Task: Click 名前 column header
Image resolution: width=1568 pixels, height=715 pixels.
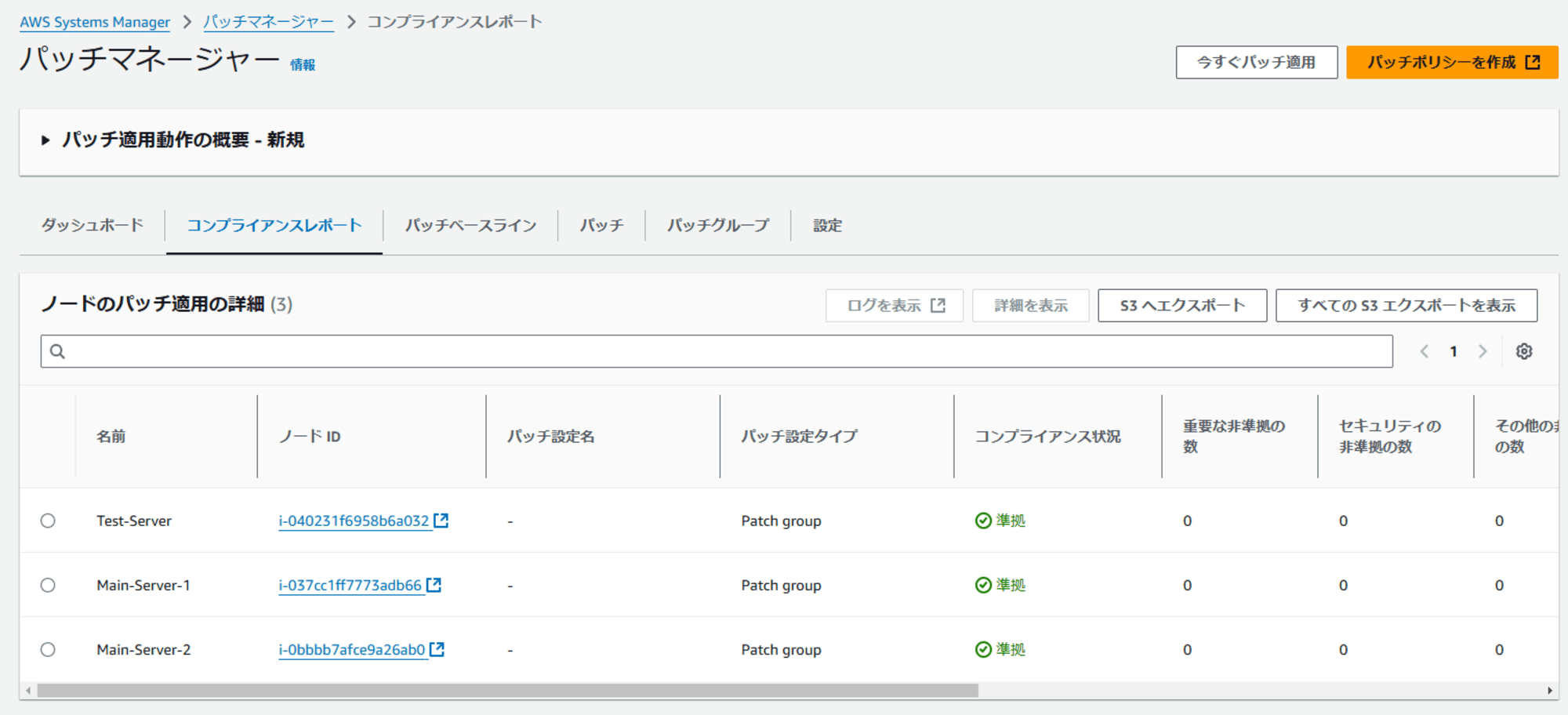Action: 111,437
